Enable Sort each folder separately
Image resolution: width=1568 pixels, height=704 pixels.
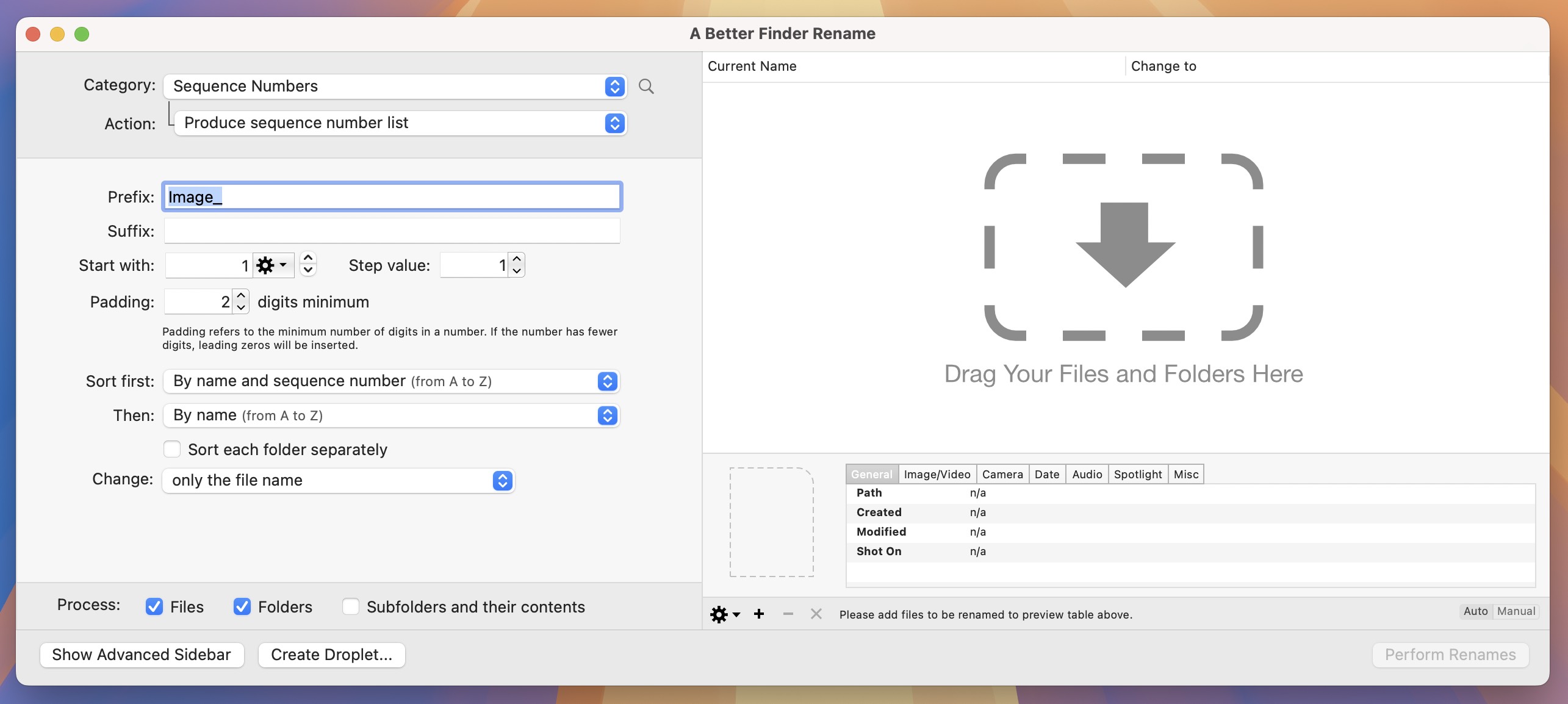[171, 449]
